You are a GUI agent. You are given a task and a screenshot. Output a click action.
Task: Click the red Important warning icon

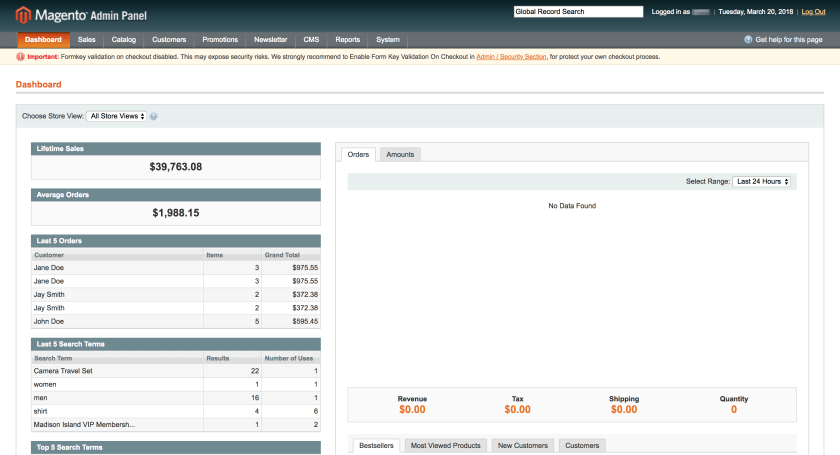click(20, 57)
